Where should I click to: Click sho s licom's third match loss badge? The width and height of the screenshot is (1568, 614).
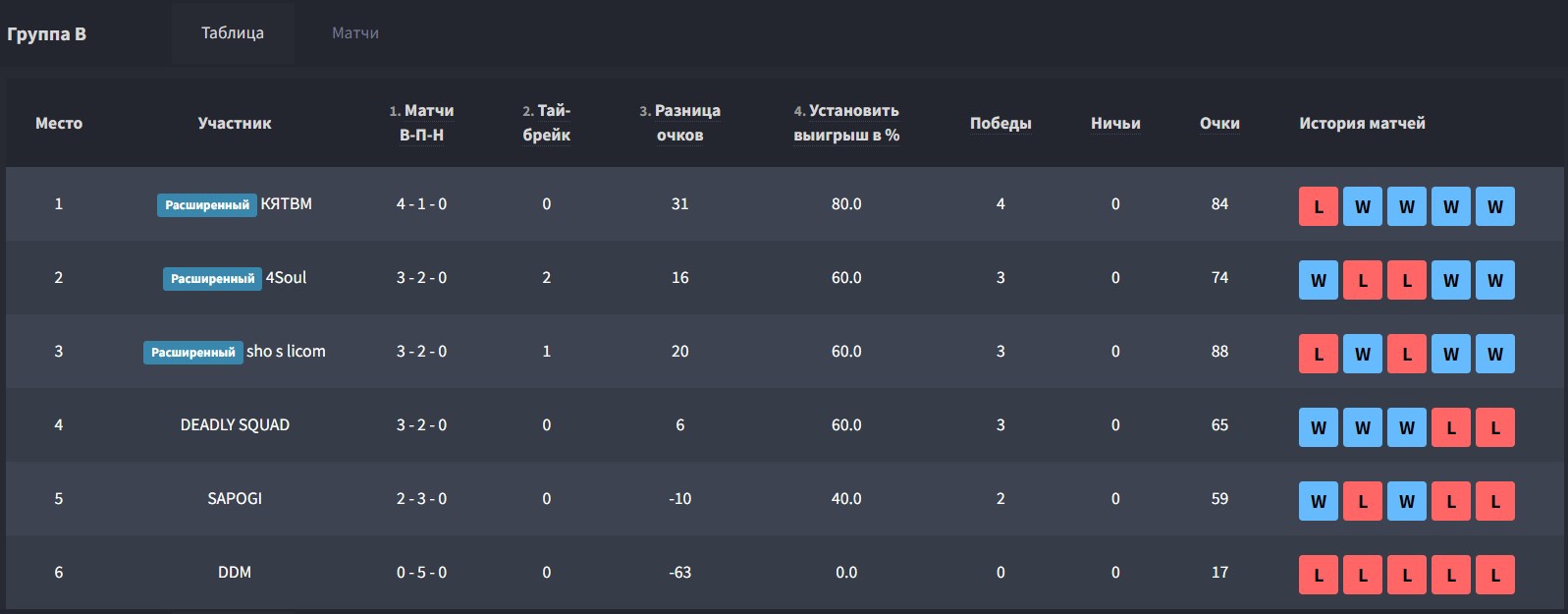[x=1407, y=354]
